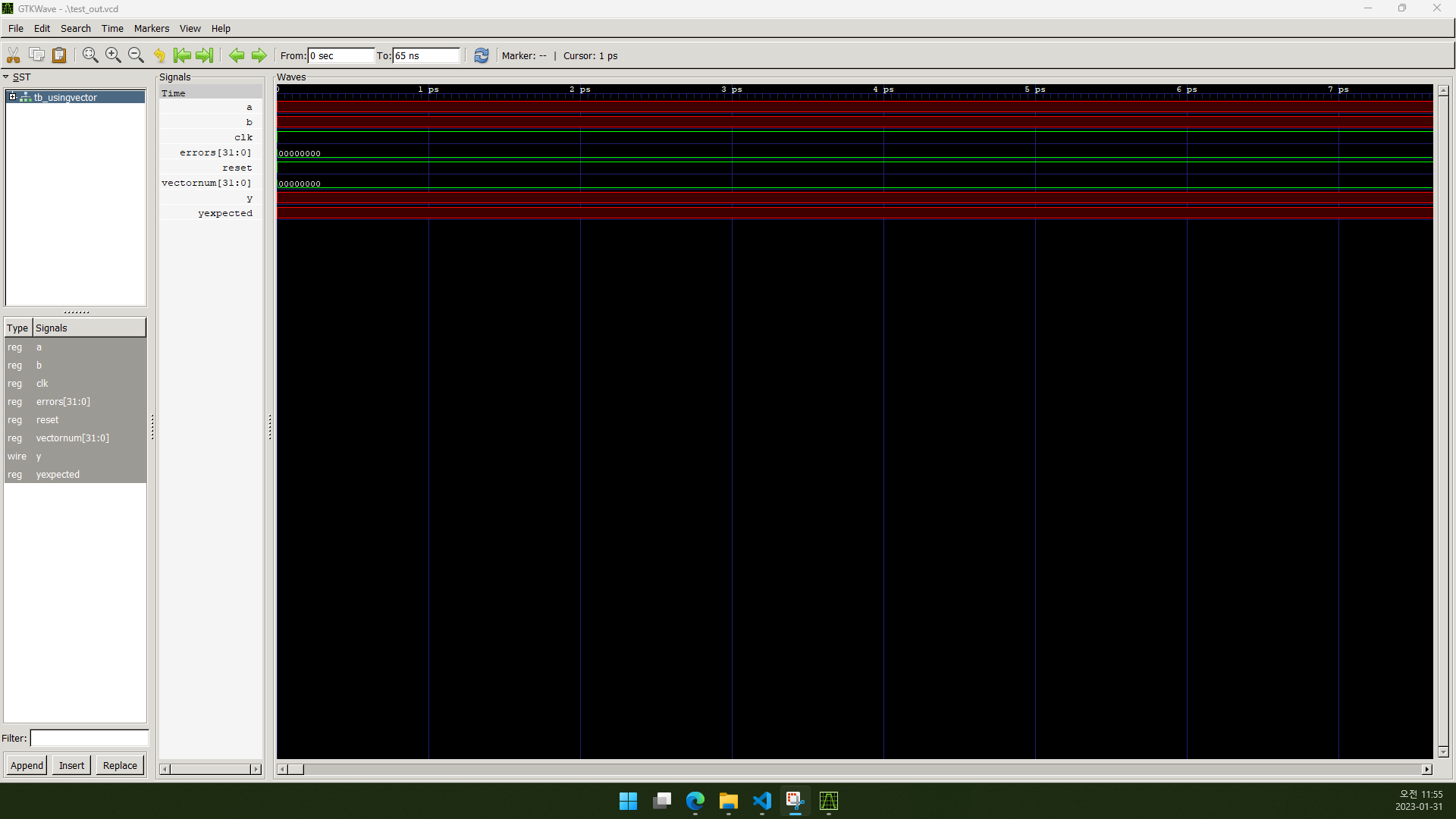The image size is (1456, 819).
Task: Click wave scrollbar left arrow
Action: pyautogui.click(x=282, y=769)
